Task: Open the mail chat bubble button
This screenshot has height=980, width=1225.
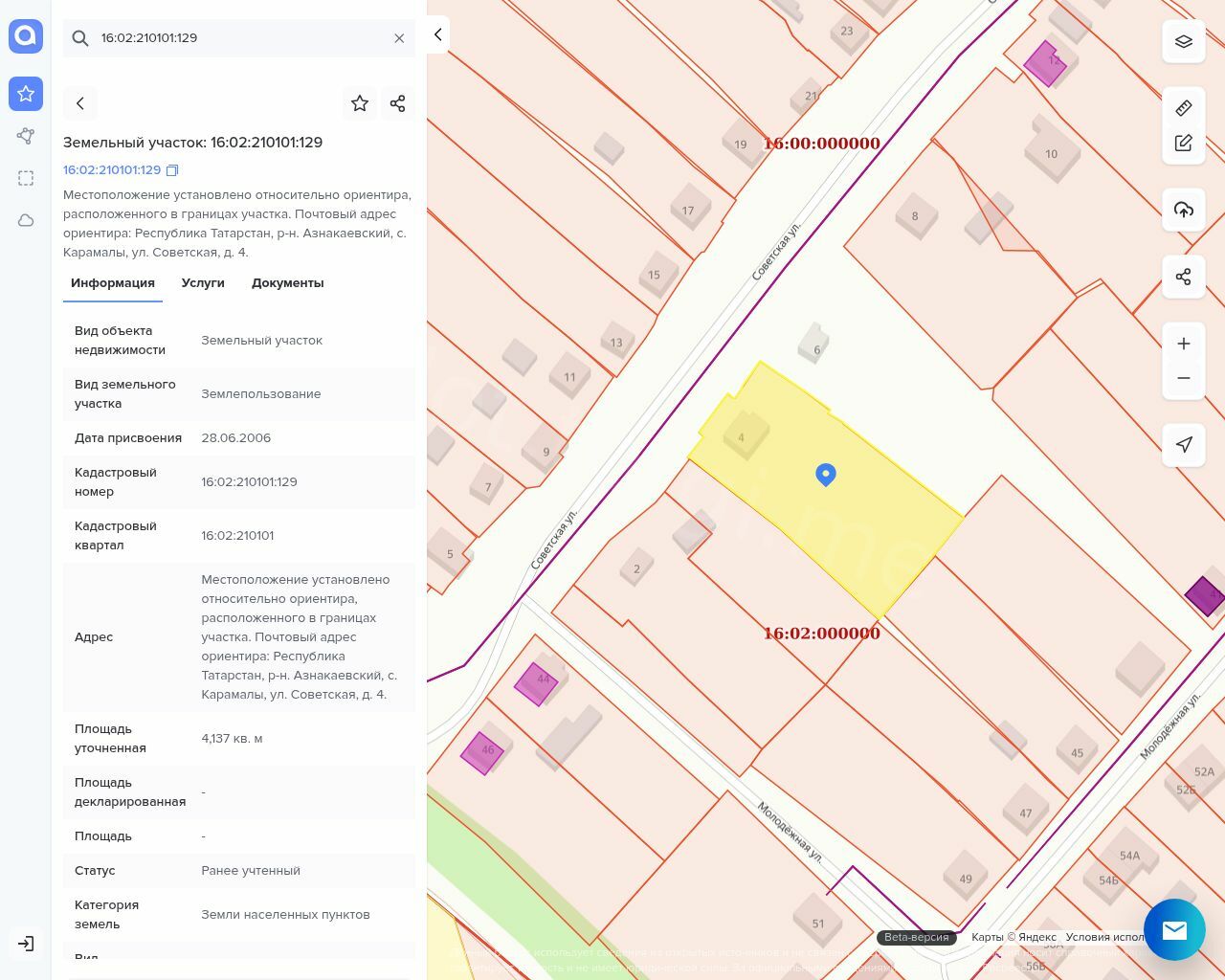Action: tap(1174, 929)
